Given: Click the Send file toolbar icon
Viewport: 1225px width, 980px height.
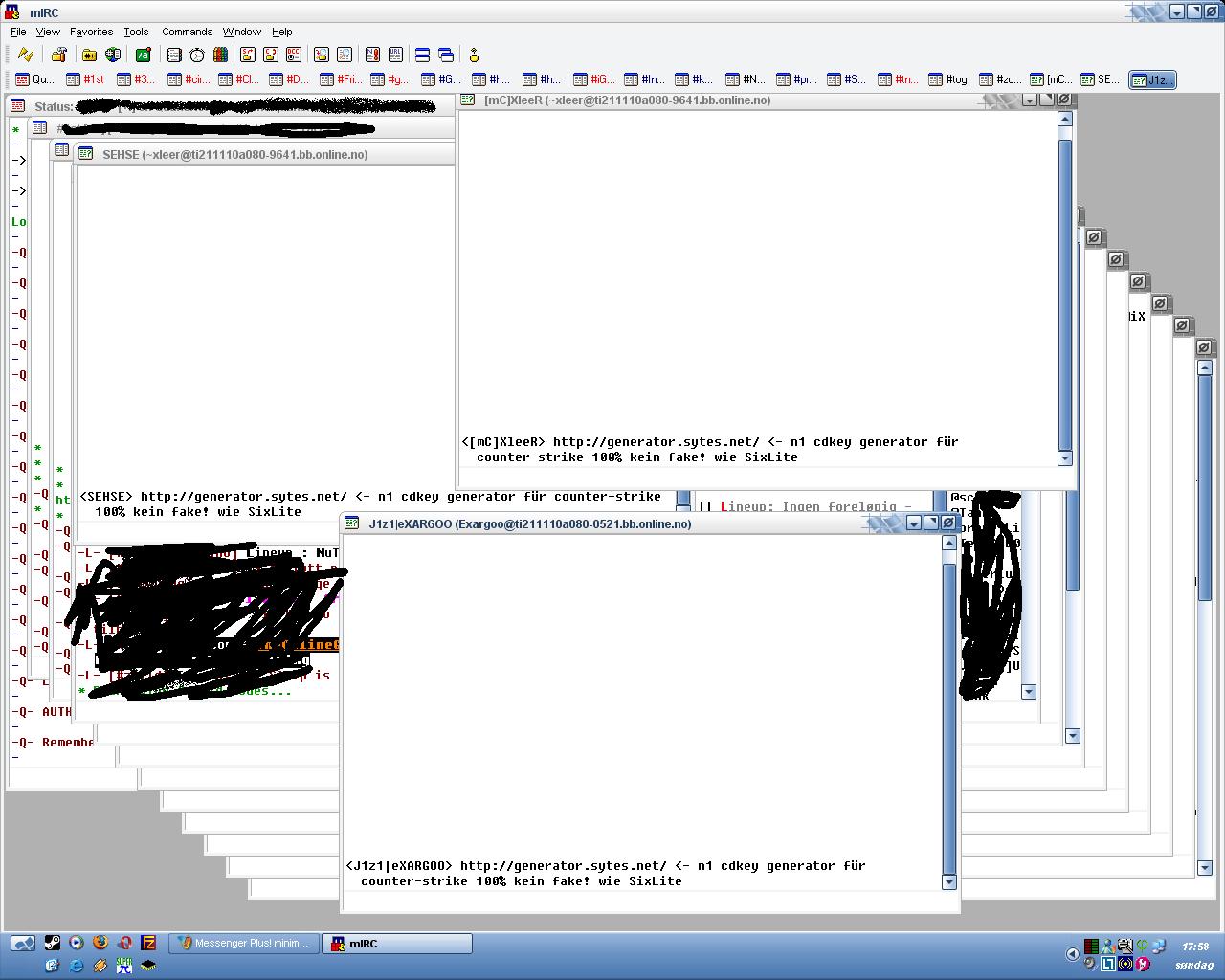Looking at the screenshot, I should coord(248,55).
